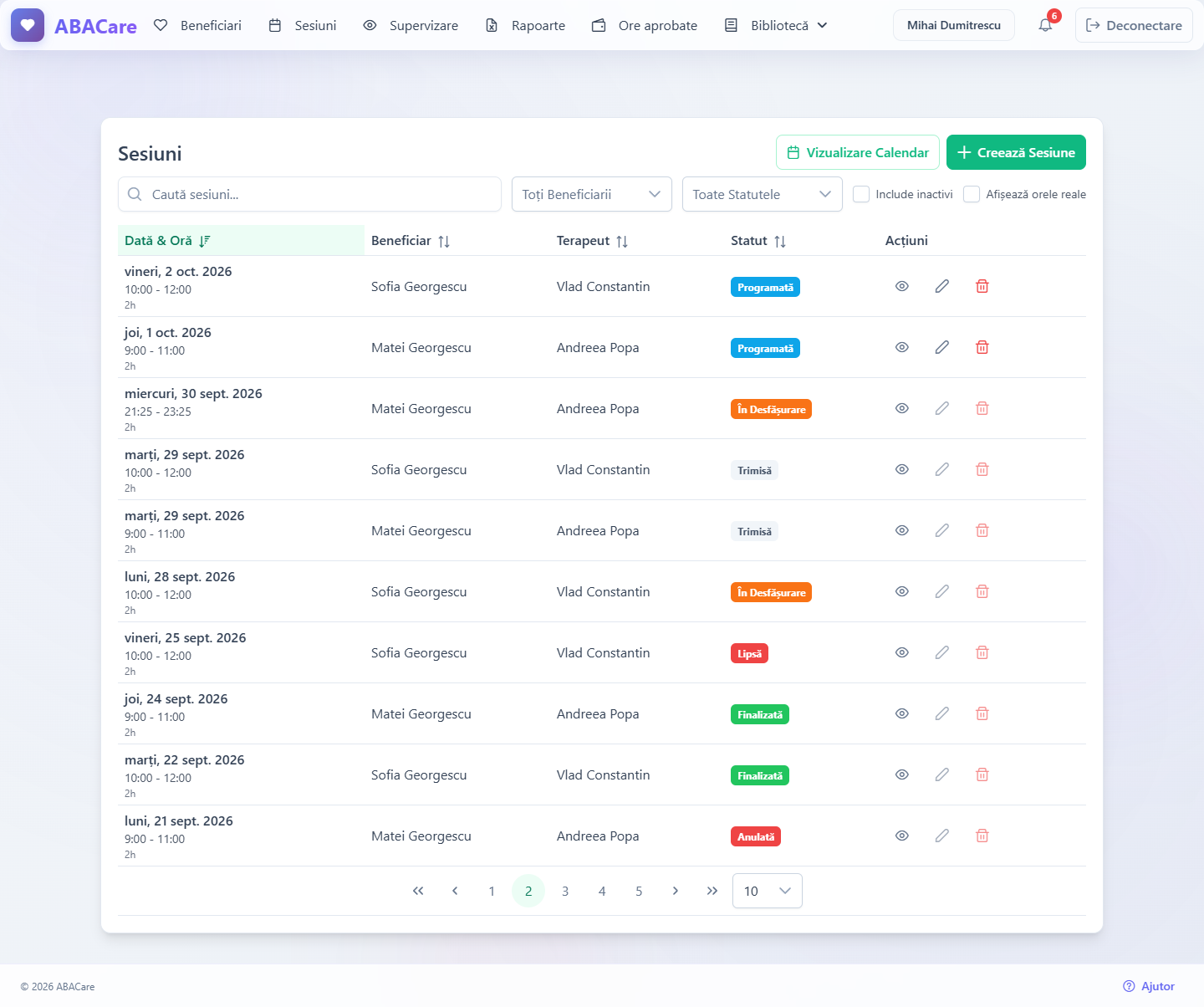
Task: Click trash icon for luni 21 sept. session
Action: (x=982, y=836)
